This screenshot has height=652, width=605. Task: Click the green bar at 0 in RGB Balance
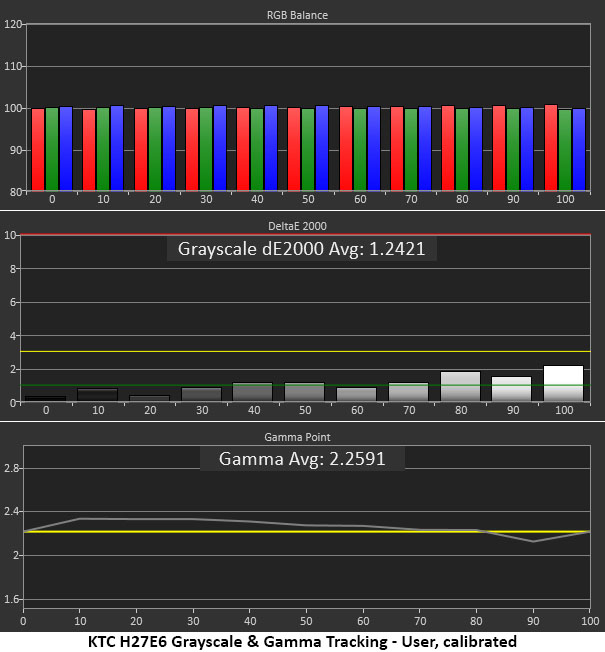click(x=52, y=149)
